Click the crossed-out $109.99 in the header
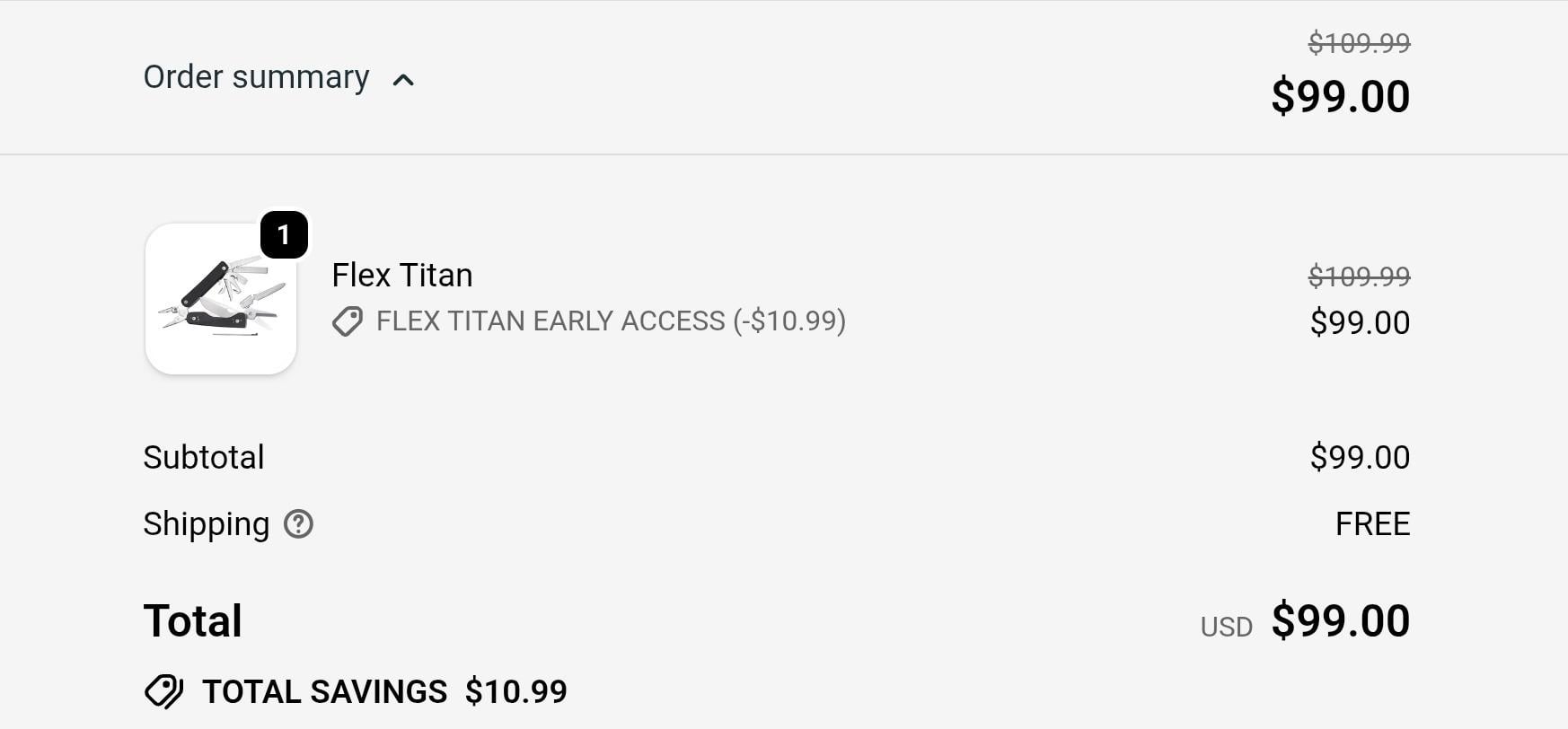This screenshot has width=1568, height=729. (1358, 42)
